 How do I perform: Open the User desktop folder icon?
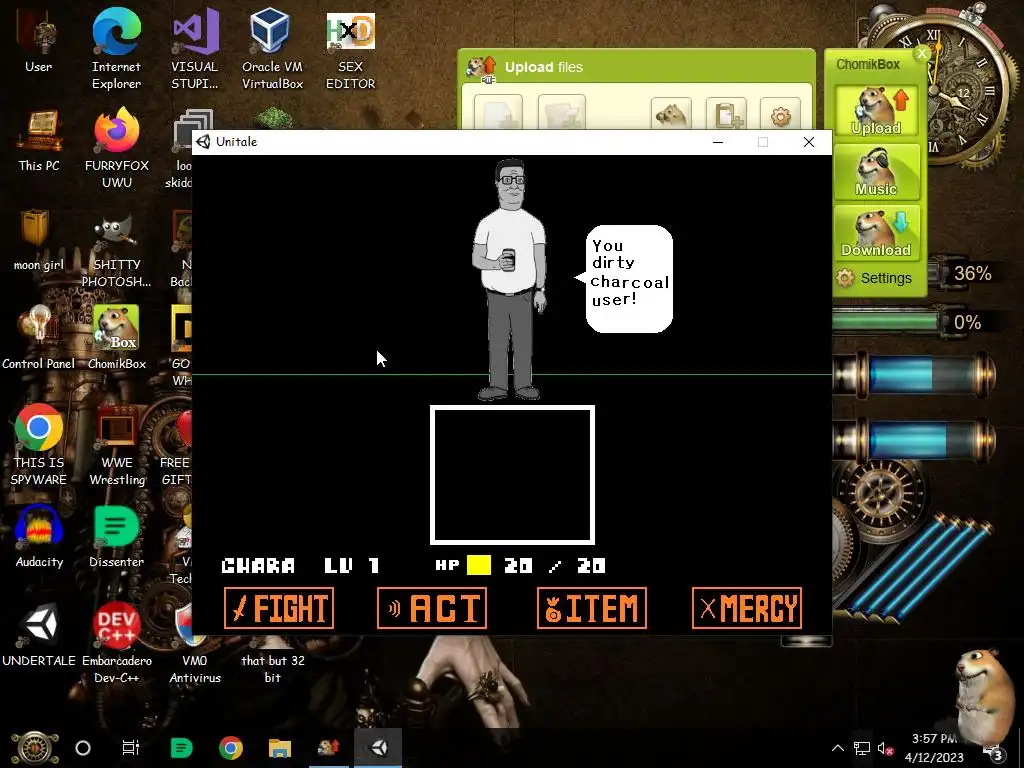coord(39,42)
